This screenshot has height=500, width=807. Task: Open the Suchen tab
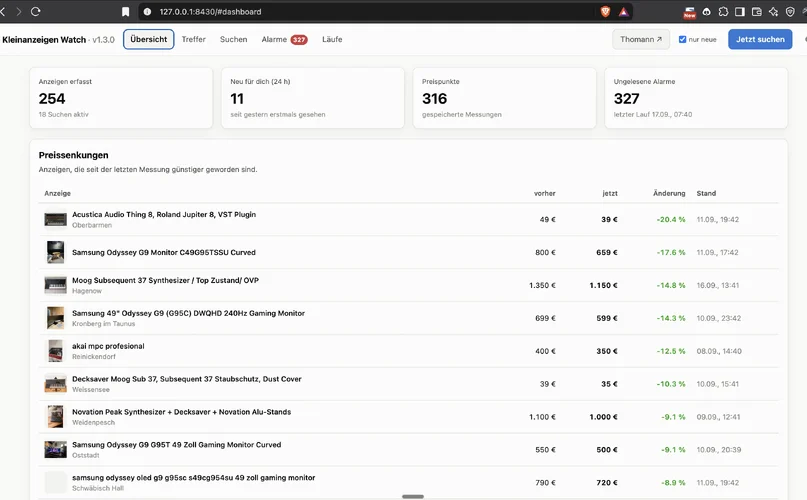click(234, 39)
